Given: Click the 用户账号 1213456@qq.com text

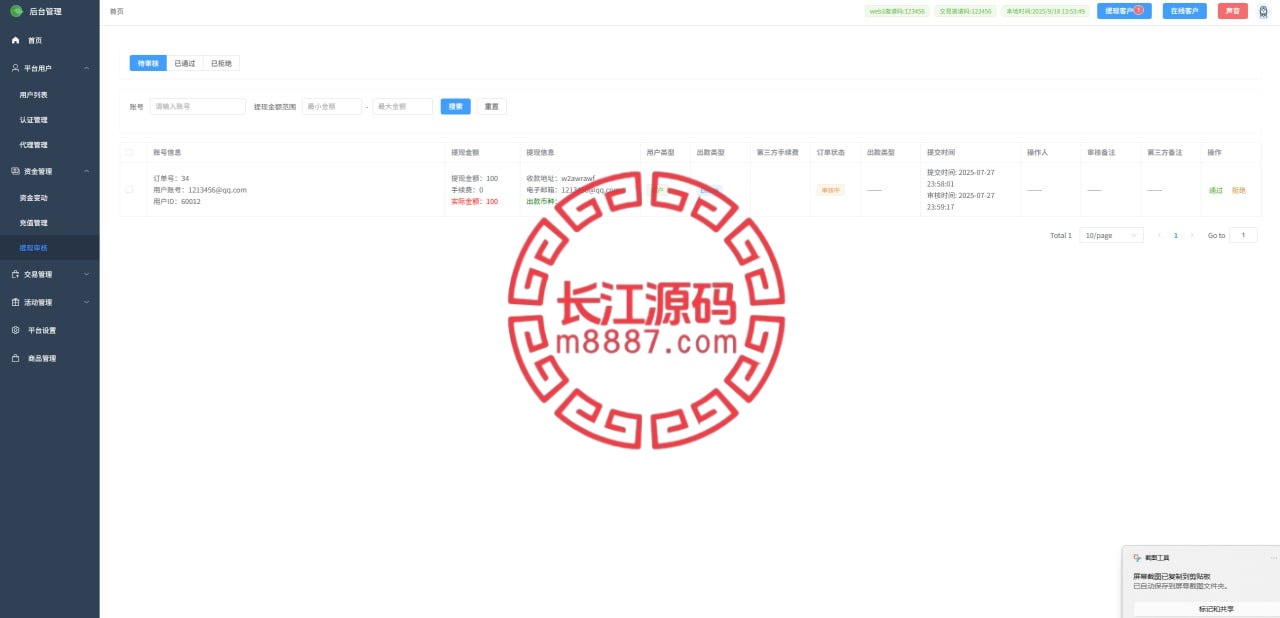Looking at the screenshot, I should click(x=200, y=190).
